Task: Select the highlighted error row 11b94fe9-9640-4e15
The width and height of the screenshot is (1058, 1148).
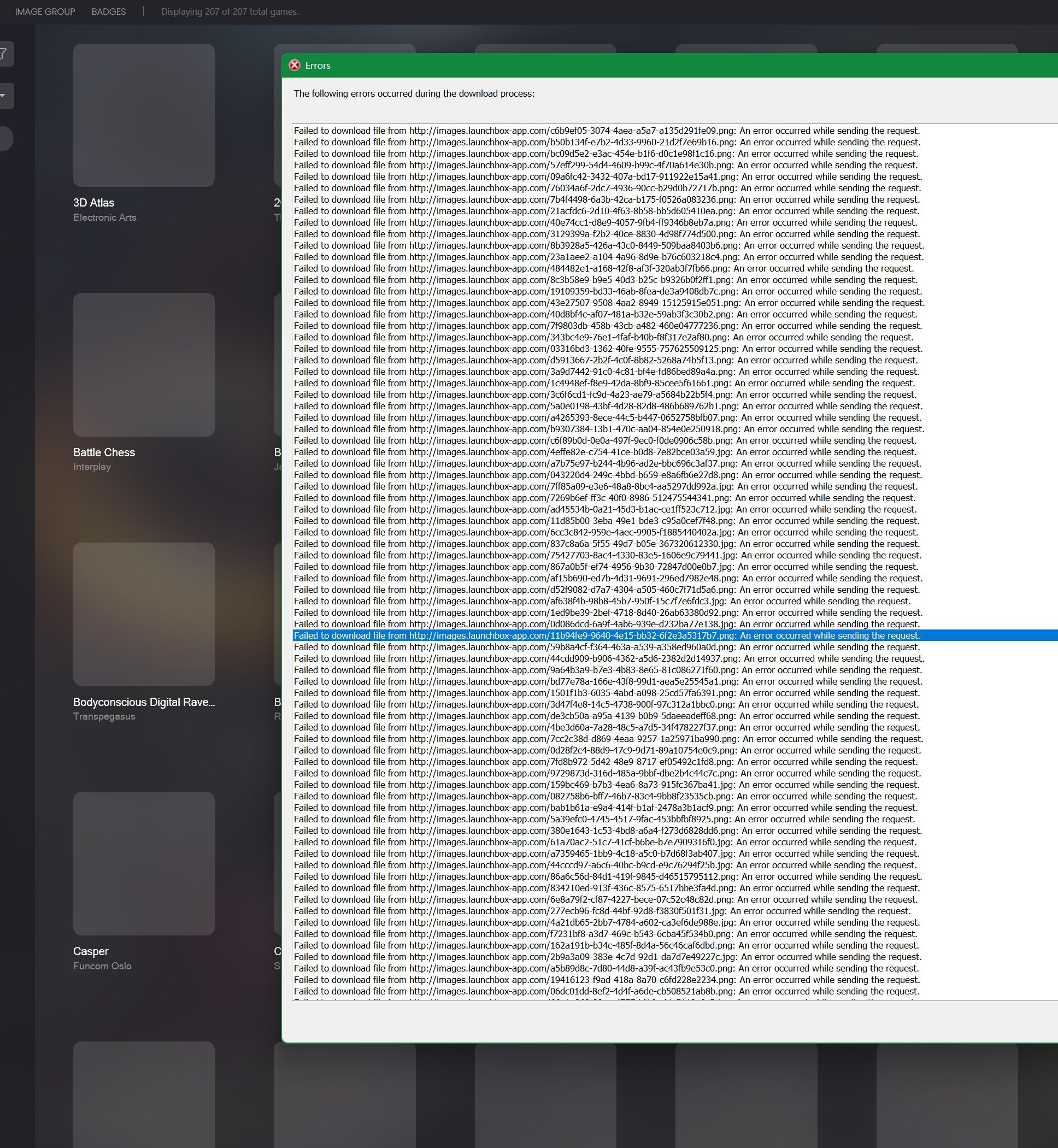Action: pyautogui.click(x=675, y=635)
